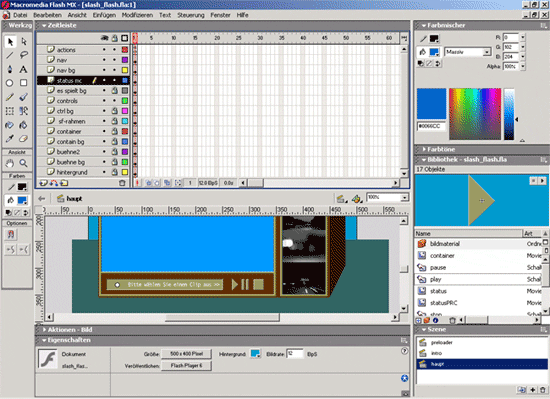Image resolution: width=550 pixels, height=399 pixels.
Task: Toggle visibility dot of actions layer
Action: coord(104,50)
